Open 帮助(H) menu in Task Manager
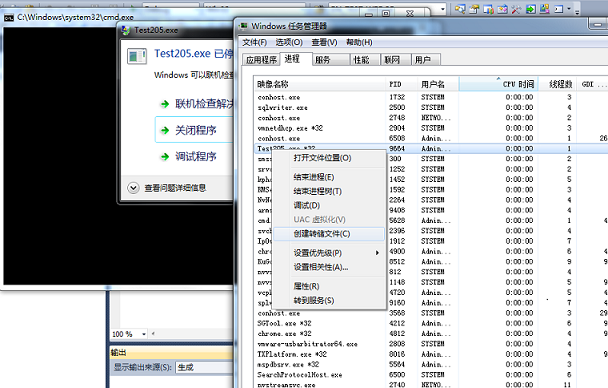 coord(359,42)
